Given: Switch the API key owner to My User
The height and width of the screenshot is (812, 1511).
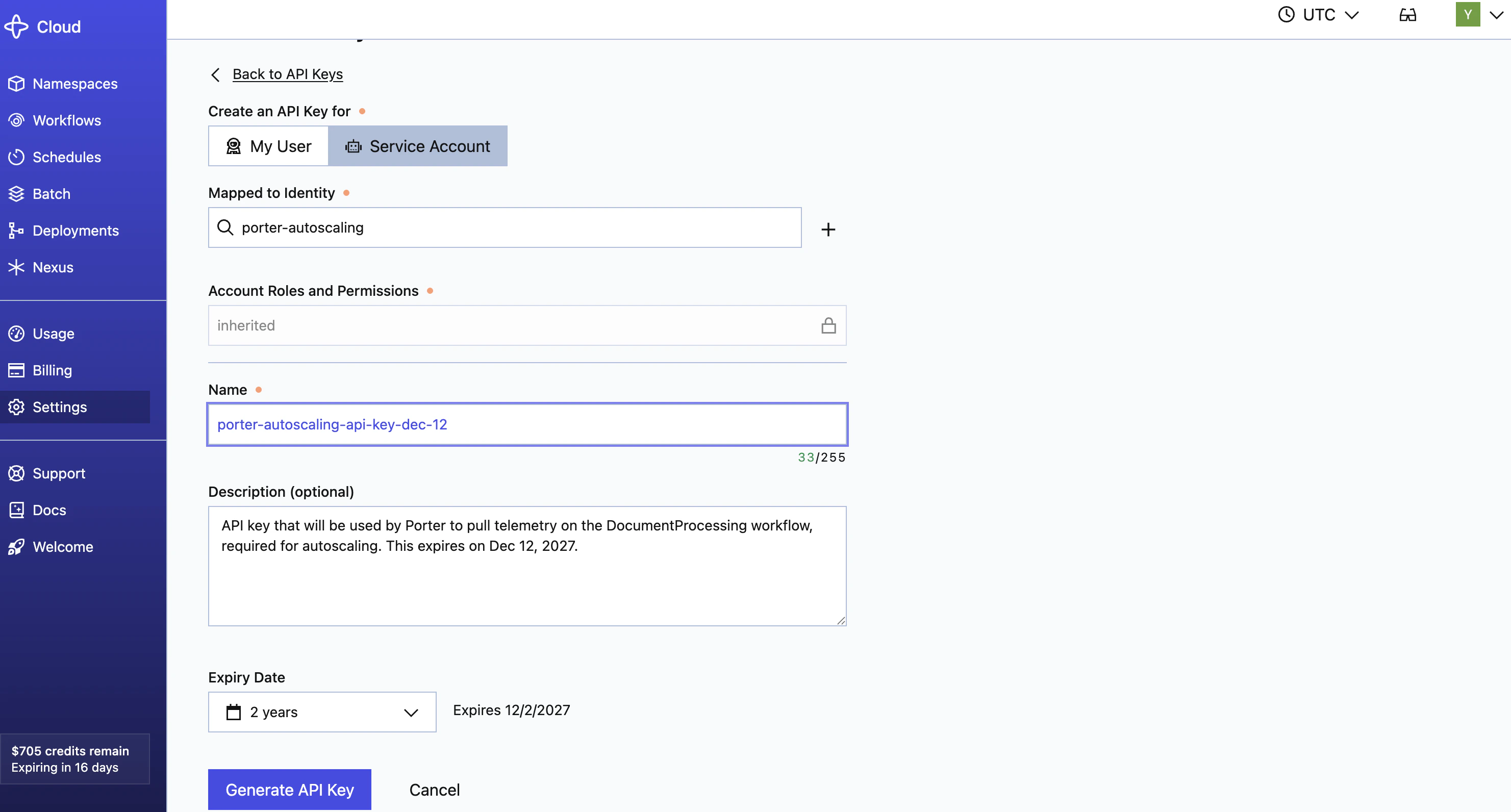Looking at the screenshot, I should coord(268,146).
